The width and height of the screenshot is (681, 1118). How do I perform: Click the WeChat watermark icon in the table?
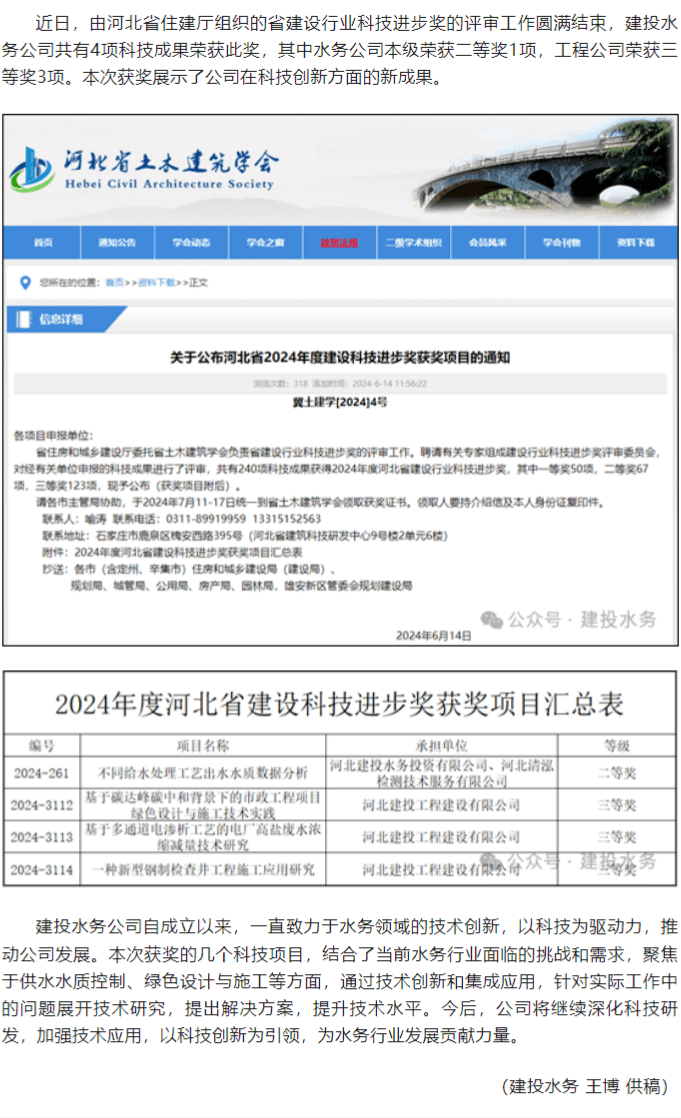pos(490,859)
